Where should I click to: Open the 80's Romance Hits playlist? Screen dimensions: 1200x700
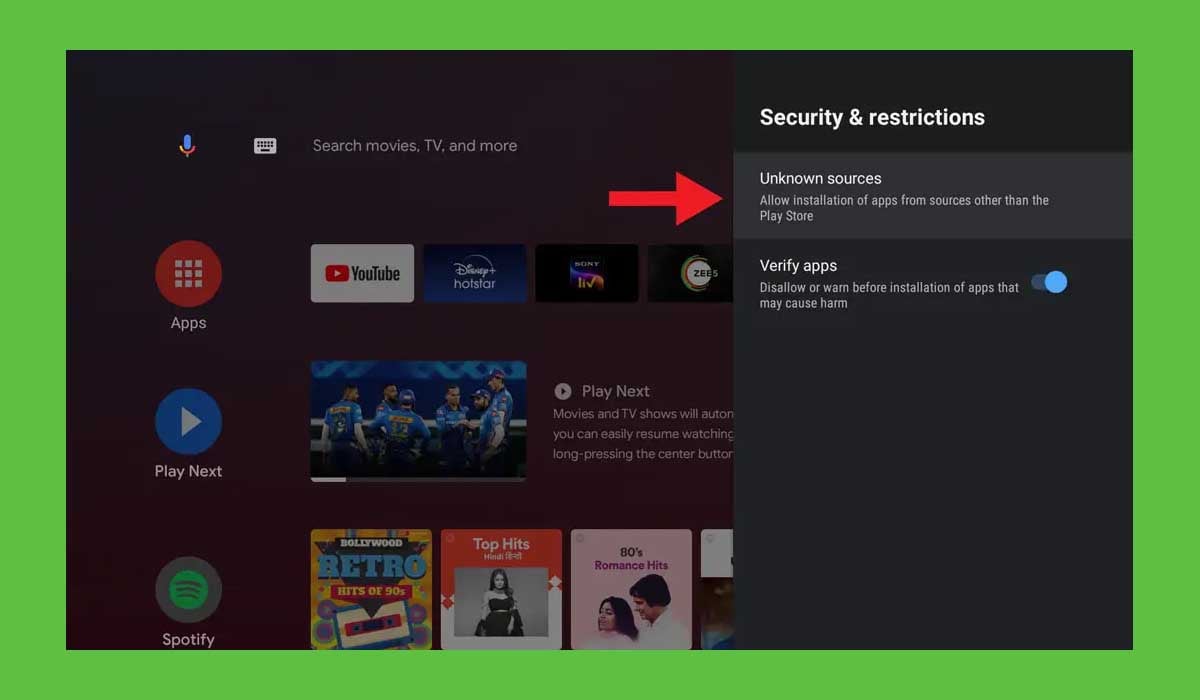[x=631, y=589]
